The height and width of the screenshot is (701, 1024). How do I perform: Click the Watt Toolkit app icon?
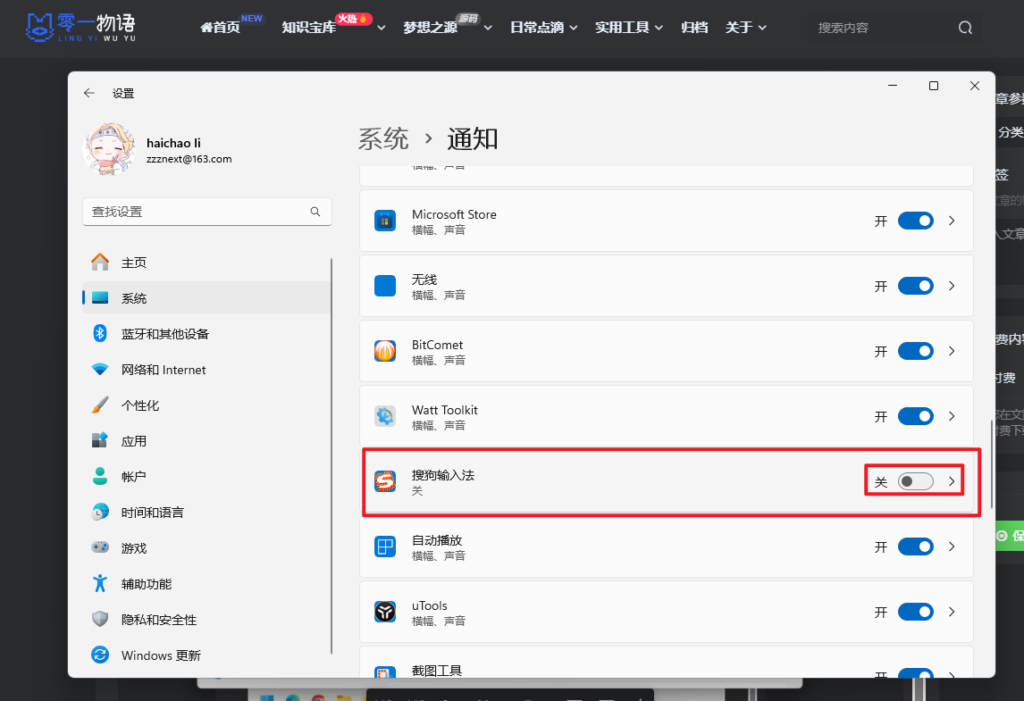click(x=385, y=416)
